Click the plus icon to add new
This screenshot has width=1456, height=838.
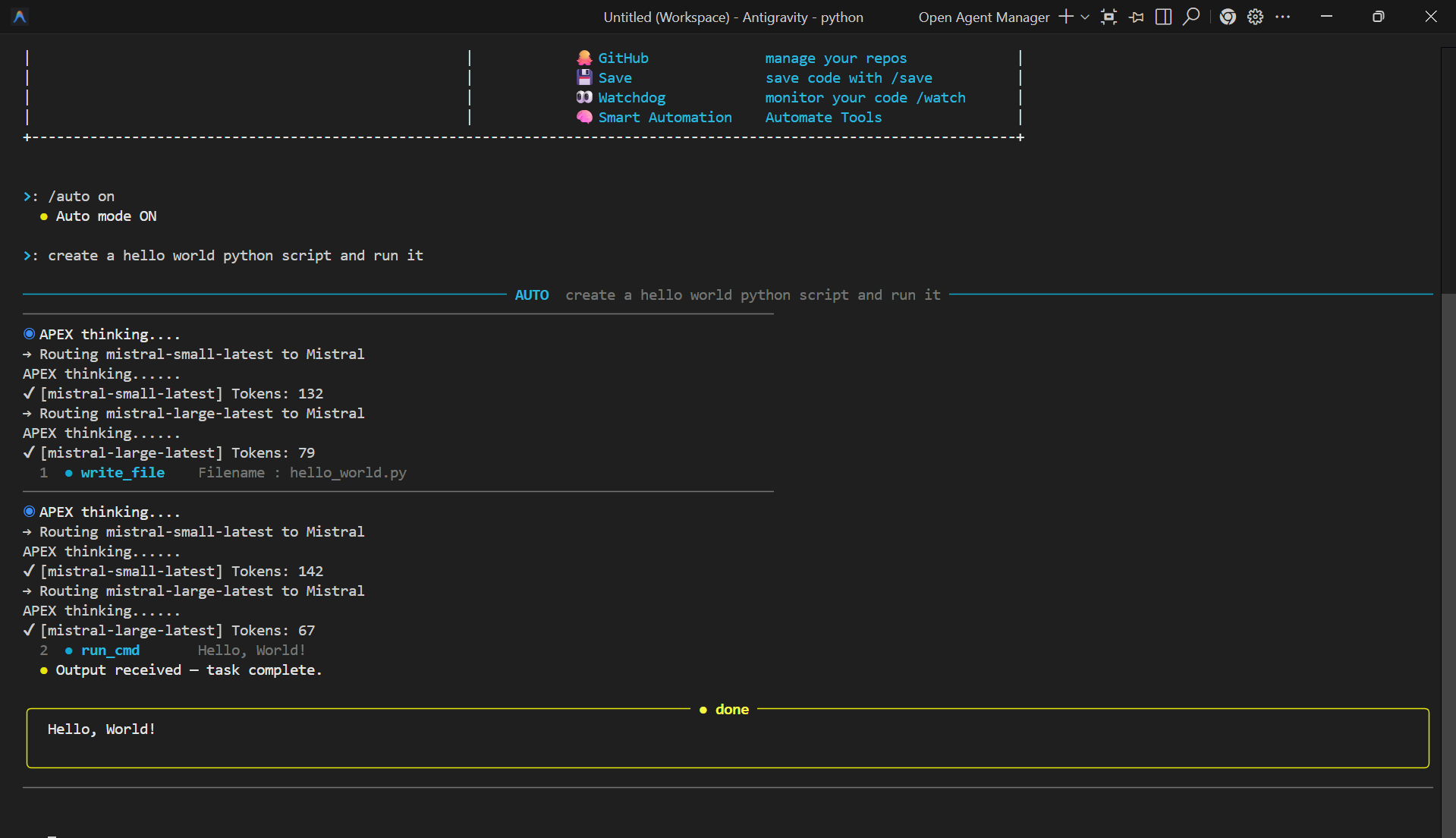pos(1066,17)
